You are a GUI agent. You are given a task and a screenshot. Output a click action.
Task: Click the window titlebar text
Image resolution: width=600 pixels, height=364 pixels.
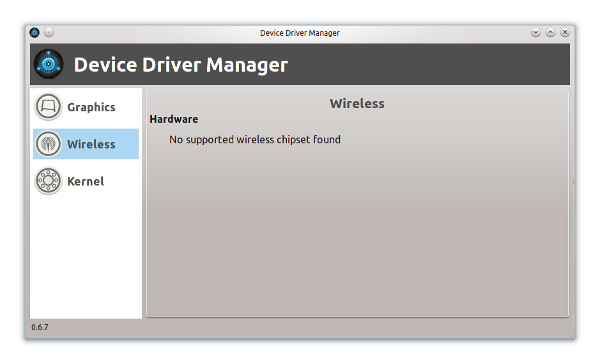300,33
